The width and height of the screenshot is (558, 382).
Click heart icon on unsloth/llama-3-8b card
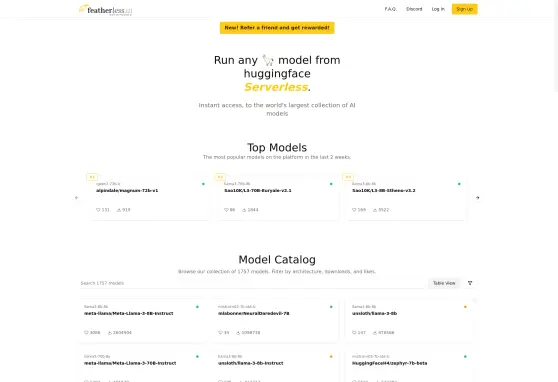(x=354, y=333)
